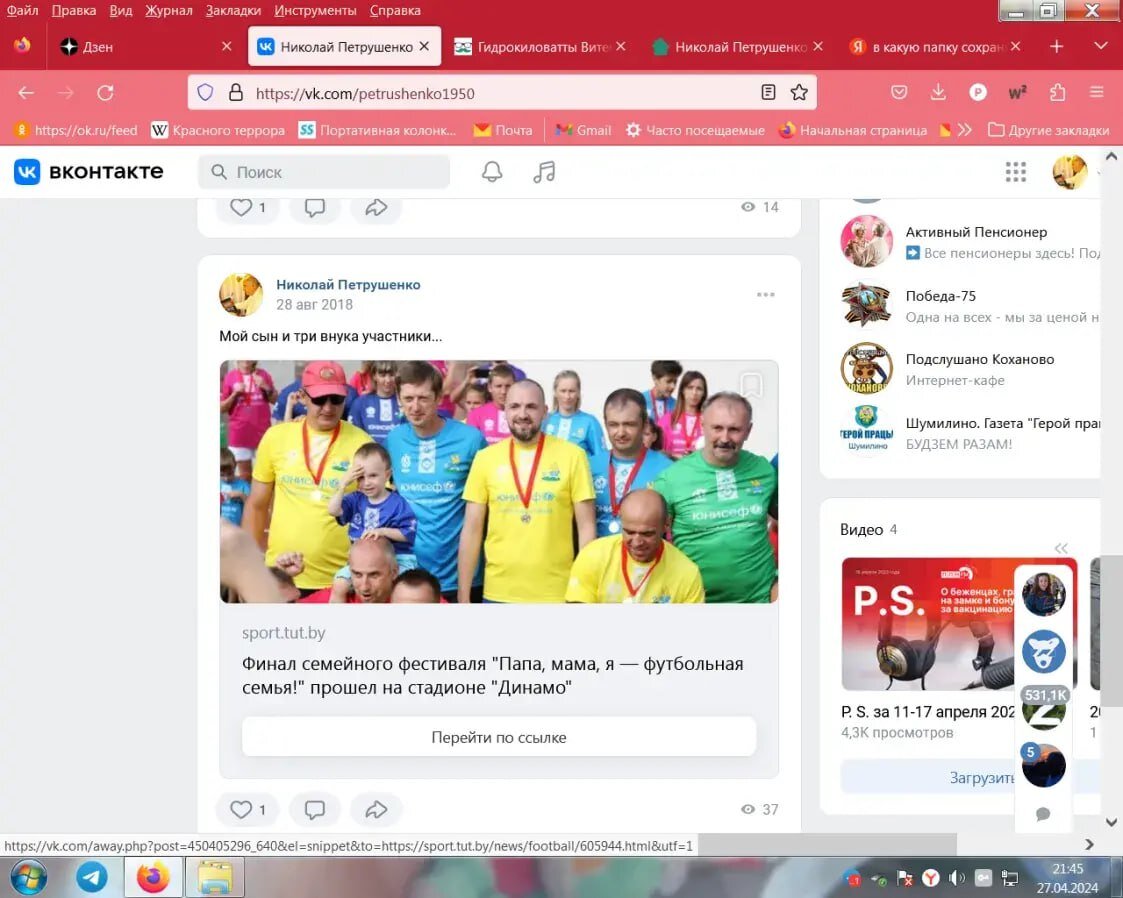Open the post's three-dots options menu

(766, 295)
